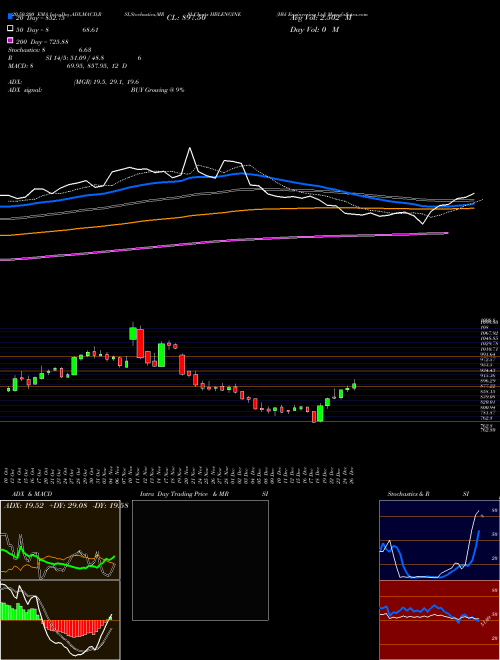The height and width of the screenshot is (660, 500).
Task: Click the magenta 200 Day EMA legend swatch
Action: click(10, 40)
